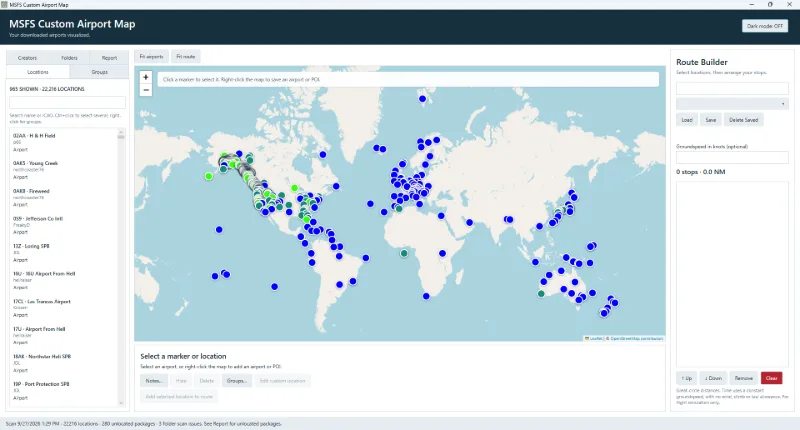The image size is (800, 430).
Task: Select the teal marker in West Africa
Action: [x=404, y=253]
